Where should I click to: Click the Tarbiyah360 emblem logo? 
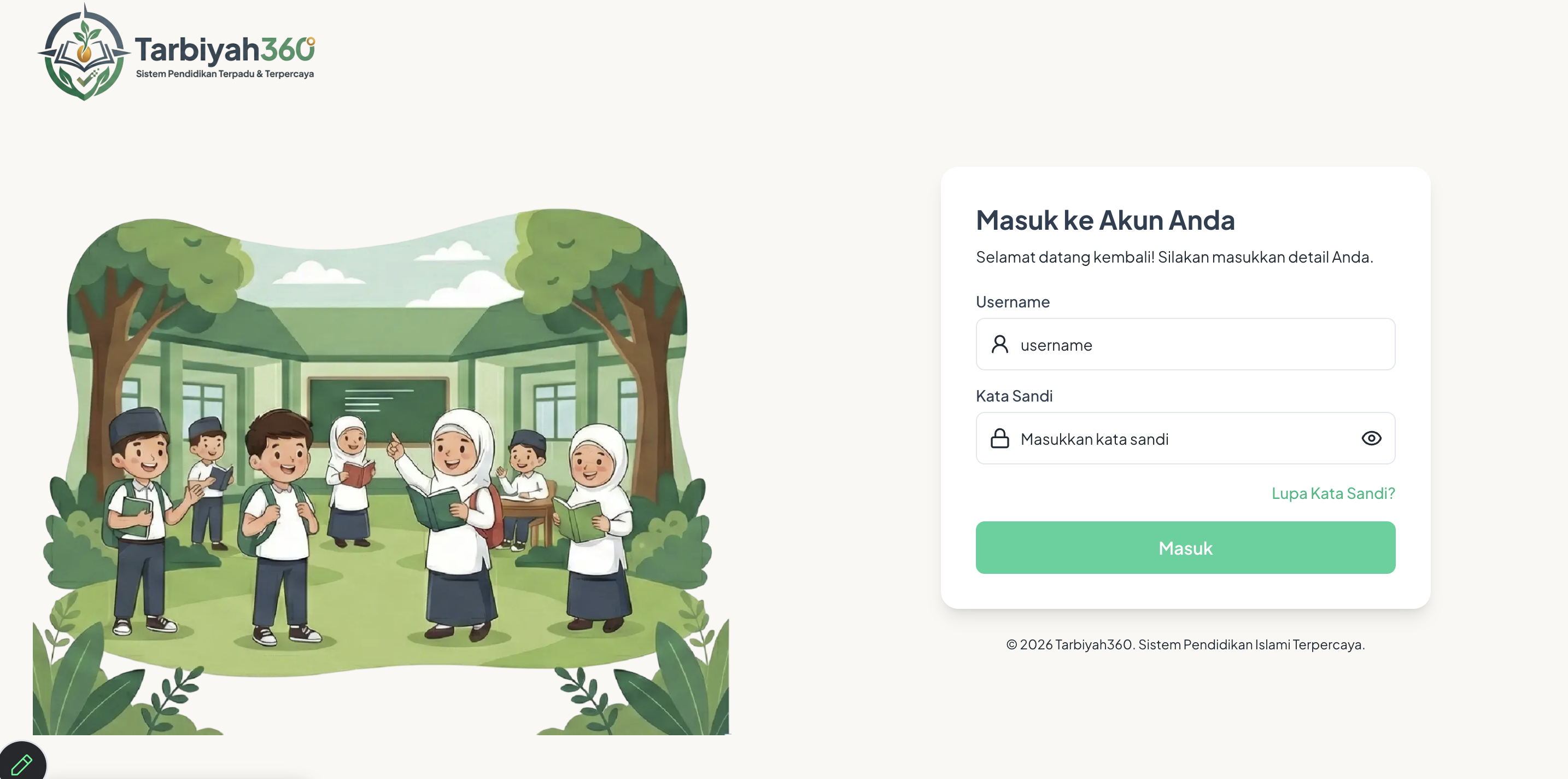pos(84,53)
